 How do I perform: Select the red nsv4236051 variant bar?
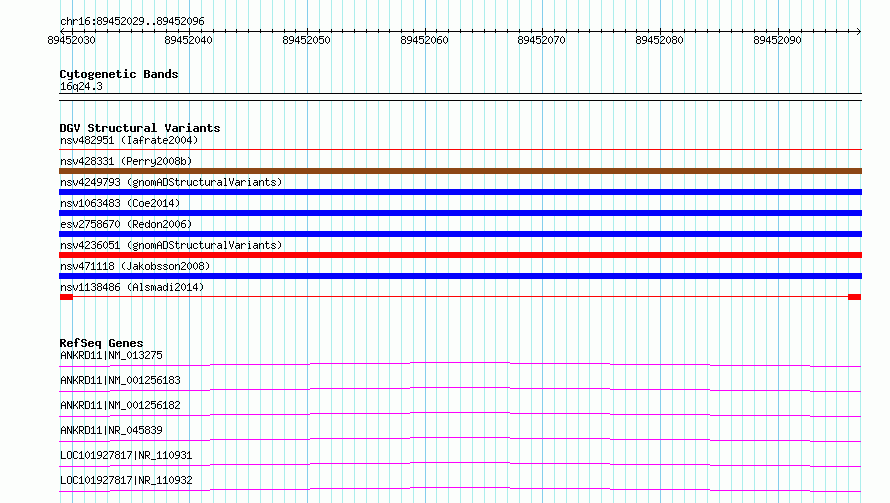click(x=460, y=255)
